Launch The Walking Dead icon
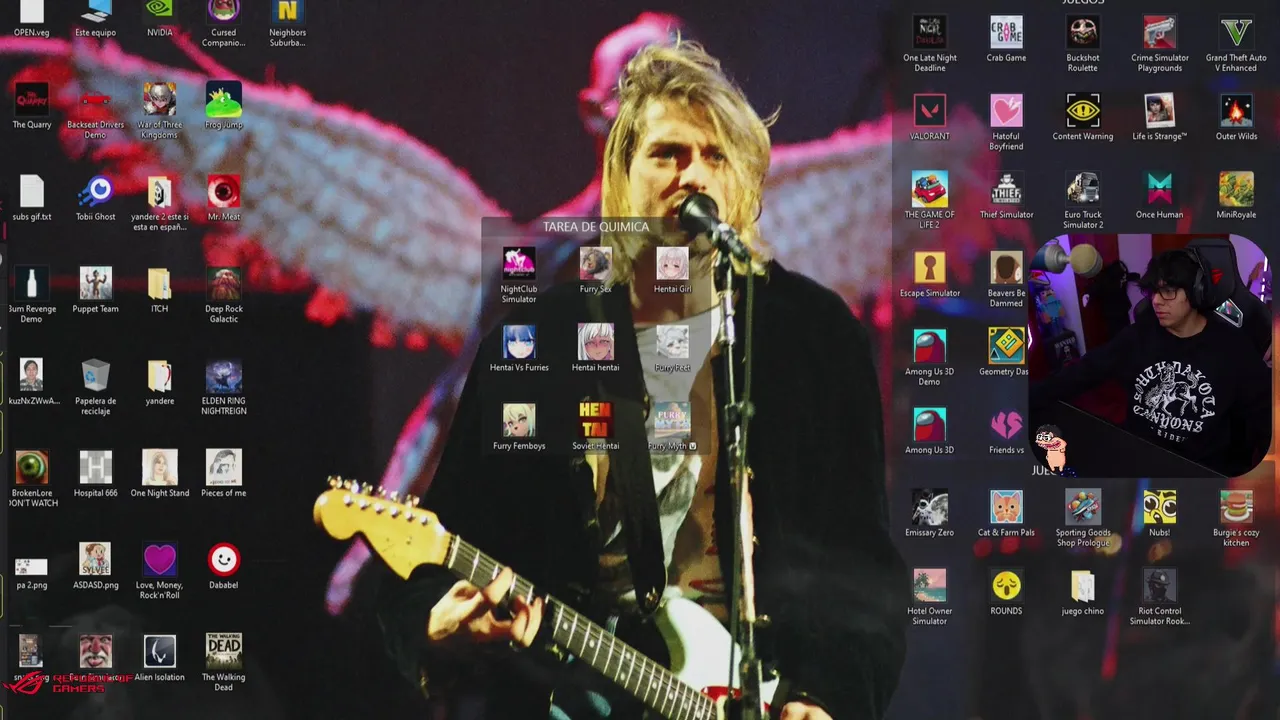Image resolution: width=1280 pixels, height=720 pixels. 223,653
